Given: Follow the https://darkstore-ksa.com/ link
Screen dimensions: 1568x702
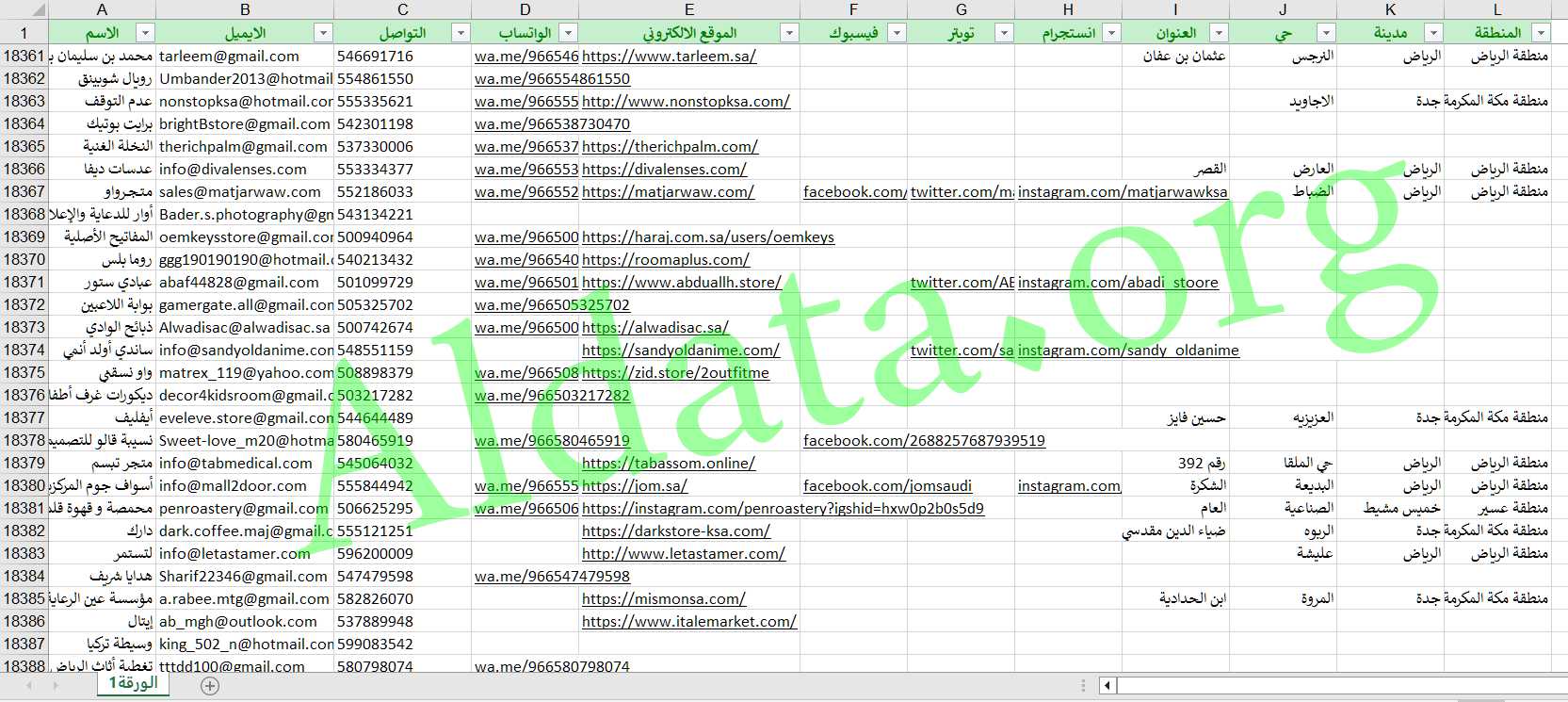Looking at the screenshot, I should click(676, 531).
